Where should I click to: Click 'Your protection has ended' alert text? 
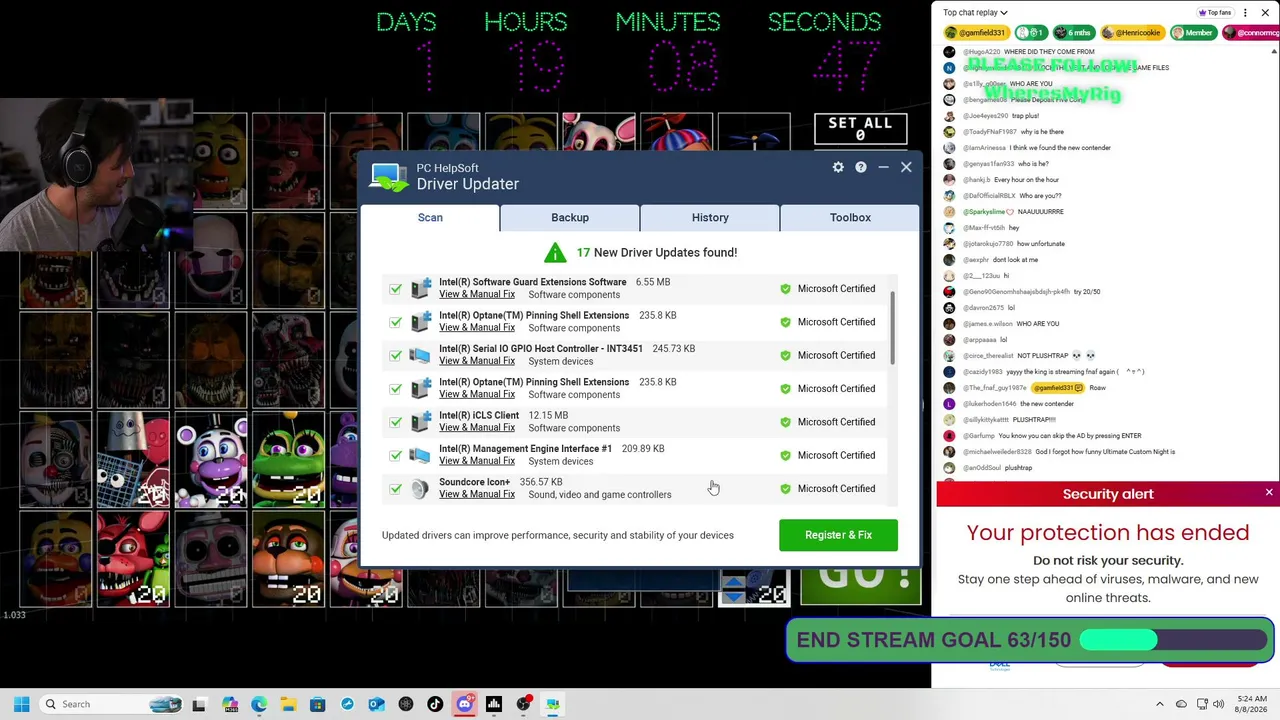1108,533
